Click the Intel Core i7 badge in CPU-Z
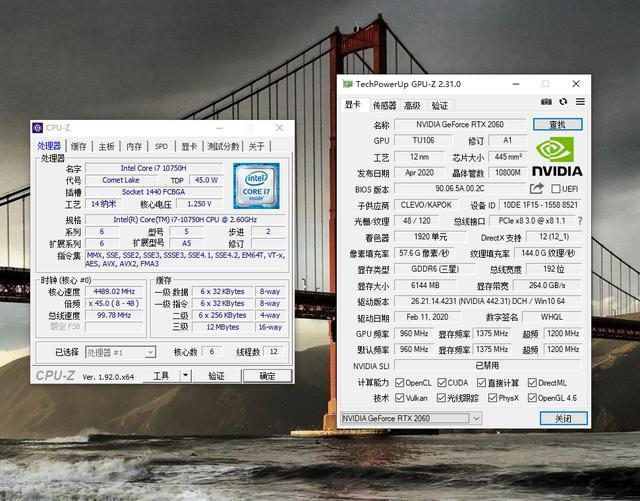 click(x=256, y=186)
